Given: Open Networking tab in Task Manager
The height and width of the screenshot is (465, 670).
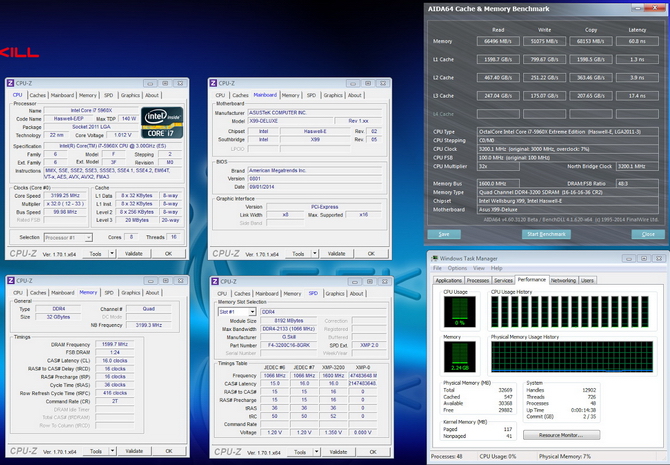Looking at the screenshot, I should click(x=563, y=280).
